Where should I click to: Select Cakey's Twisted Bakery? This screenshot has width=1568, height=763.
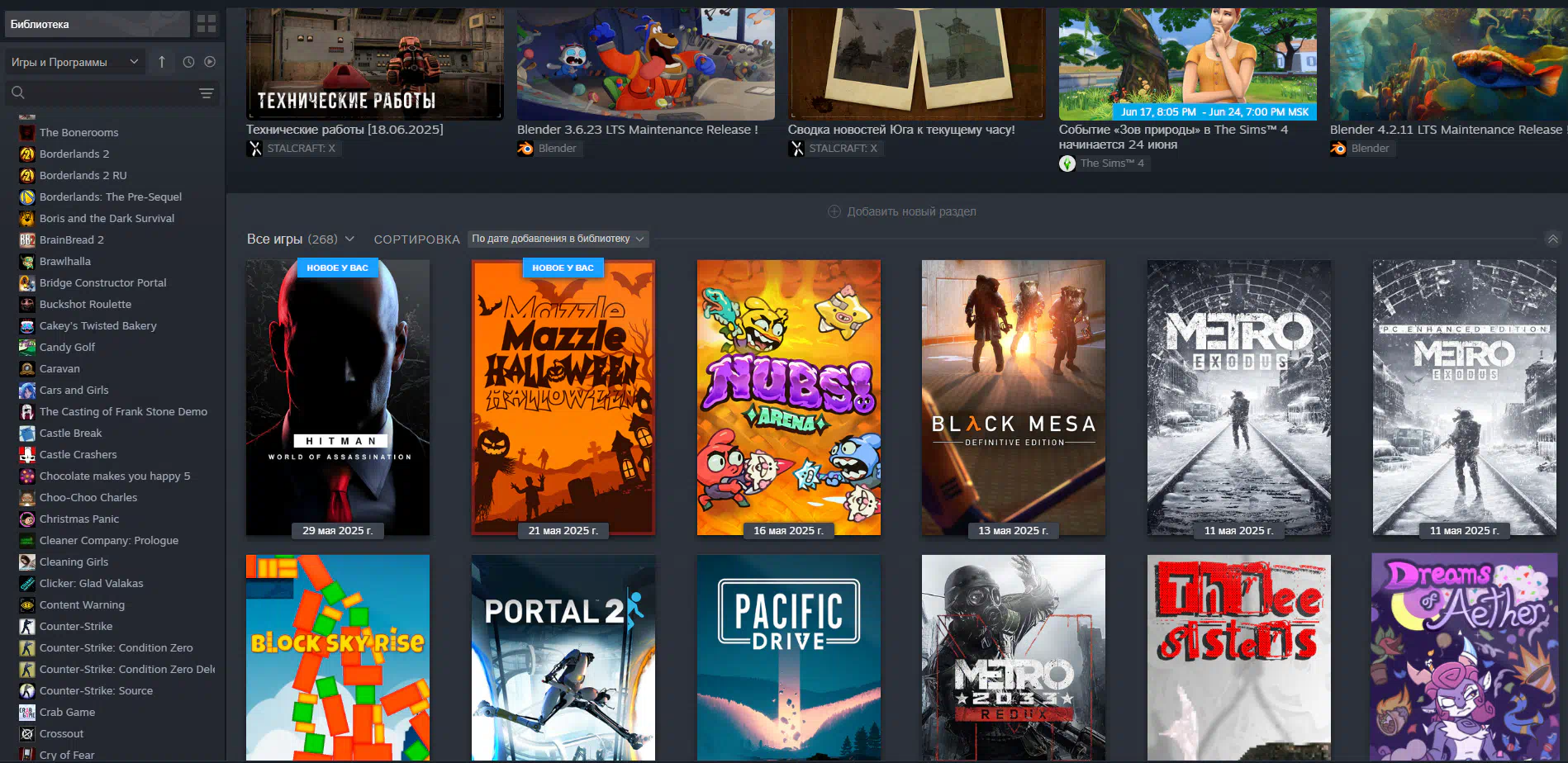pyautogui.click(x=97, y=325)
